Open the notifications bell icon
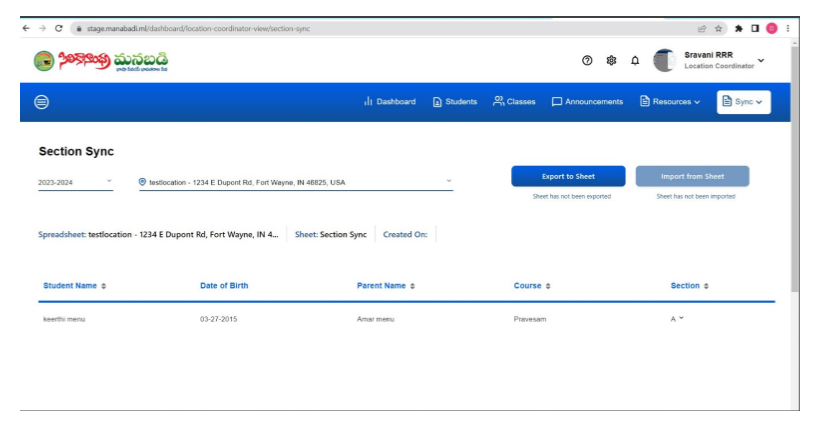 (x=635, y=61)
